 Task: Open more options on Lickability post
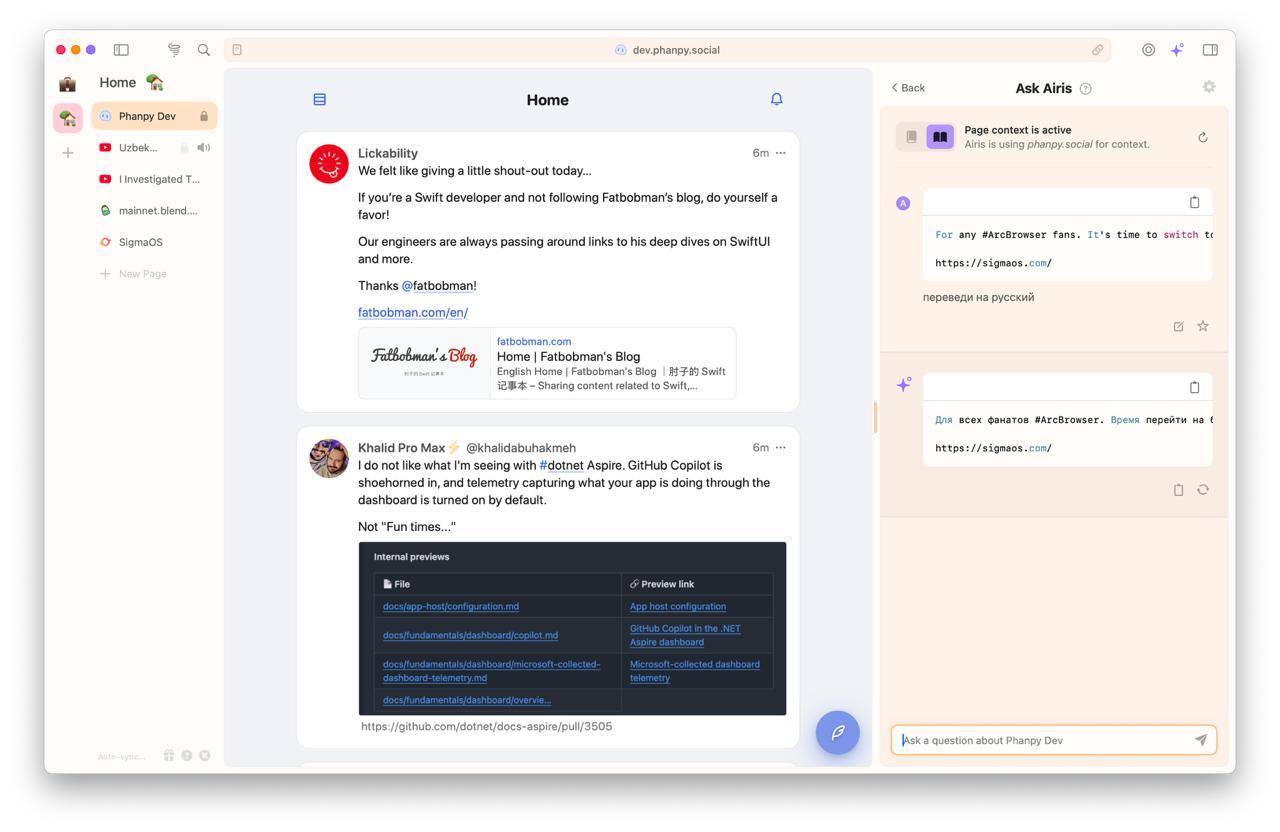(x=781, y=153)
